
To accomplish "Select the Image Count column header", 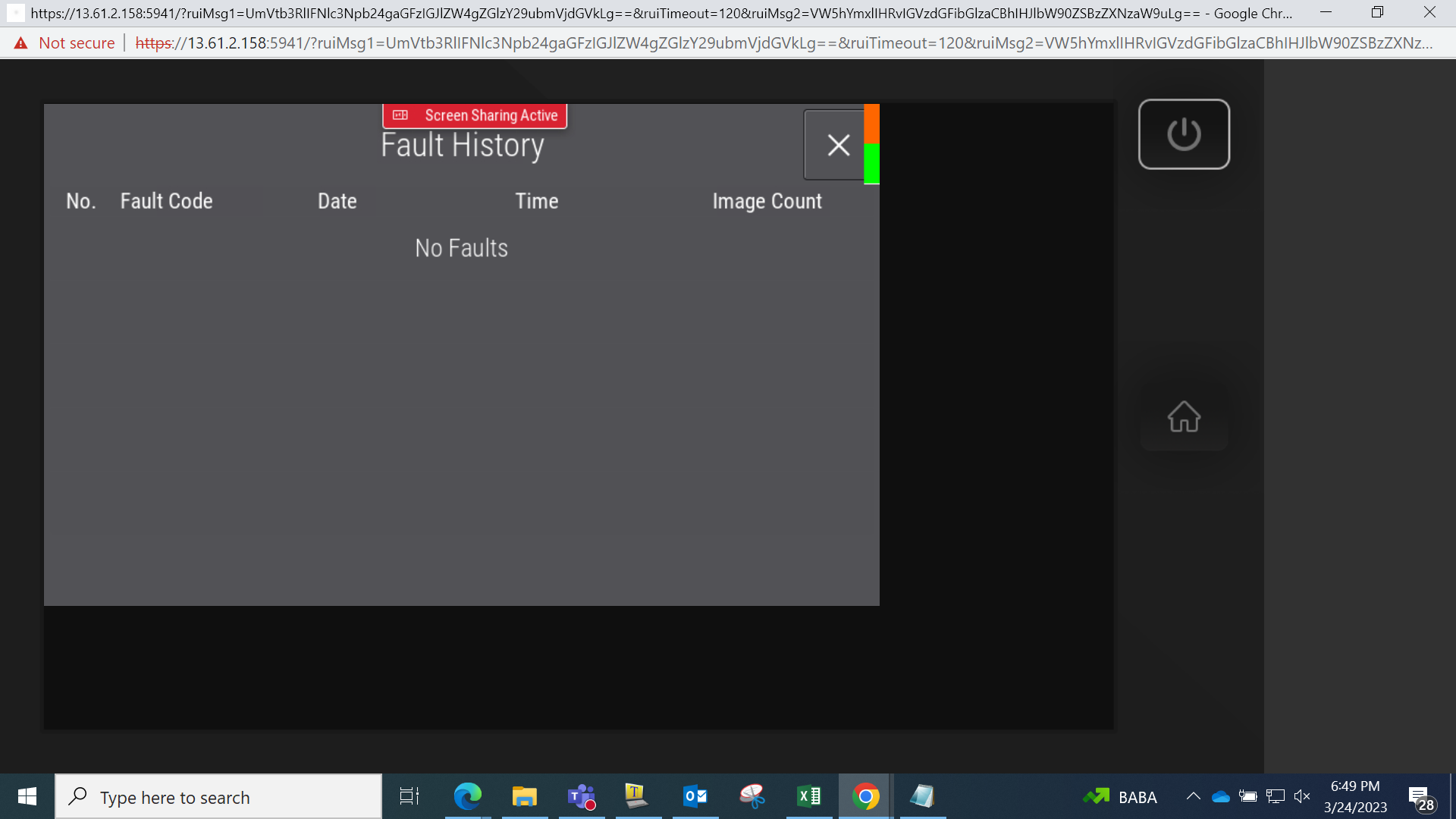I will (767, 201).
